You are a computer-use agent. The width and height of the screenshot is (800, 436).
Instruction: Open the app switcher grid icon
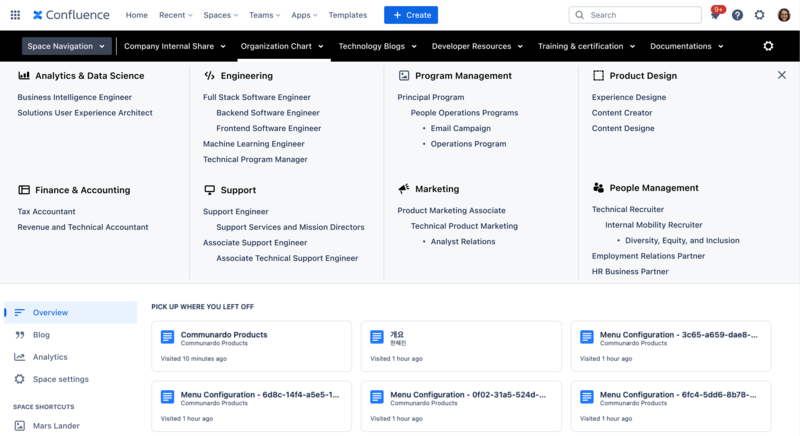[x=15, y=15]
